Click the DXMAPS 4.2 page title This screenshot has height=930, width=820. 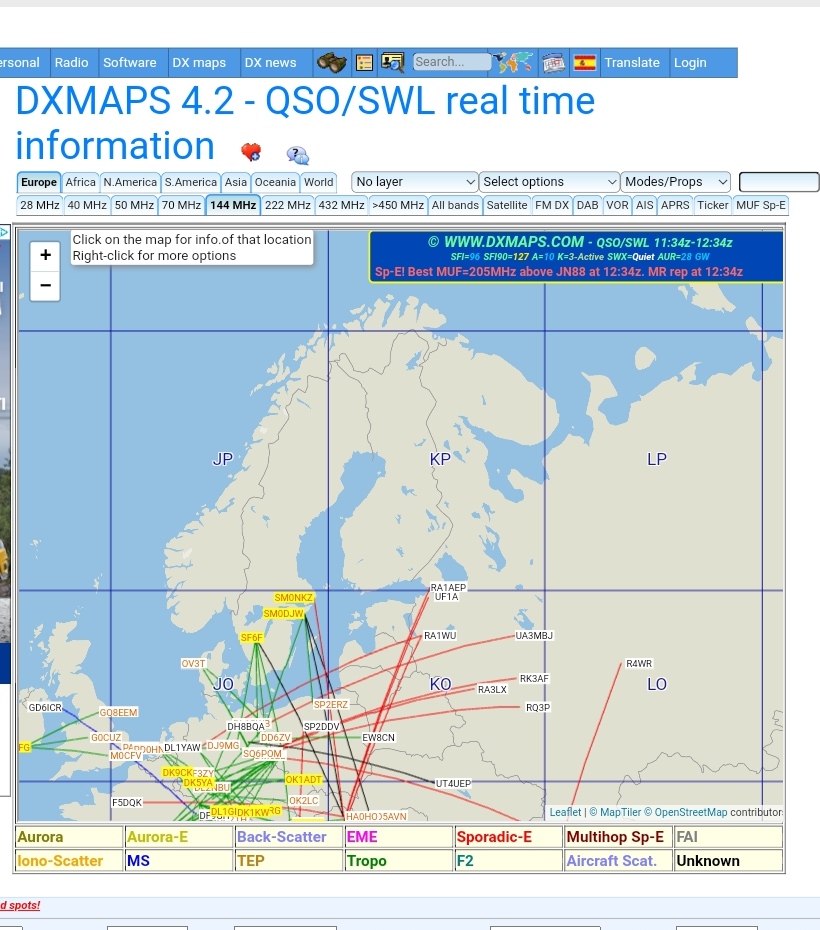click(x=305, y=123)
